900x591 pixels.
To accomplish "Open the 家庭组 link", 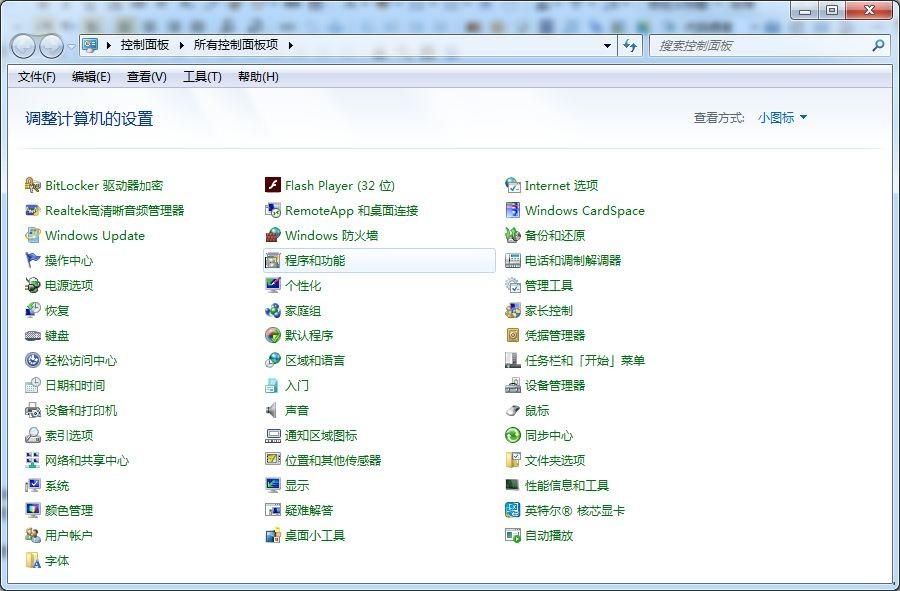I will click(x=302, y=310).
